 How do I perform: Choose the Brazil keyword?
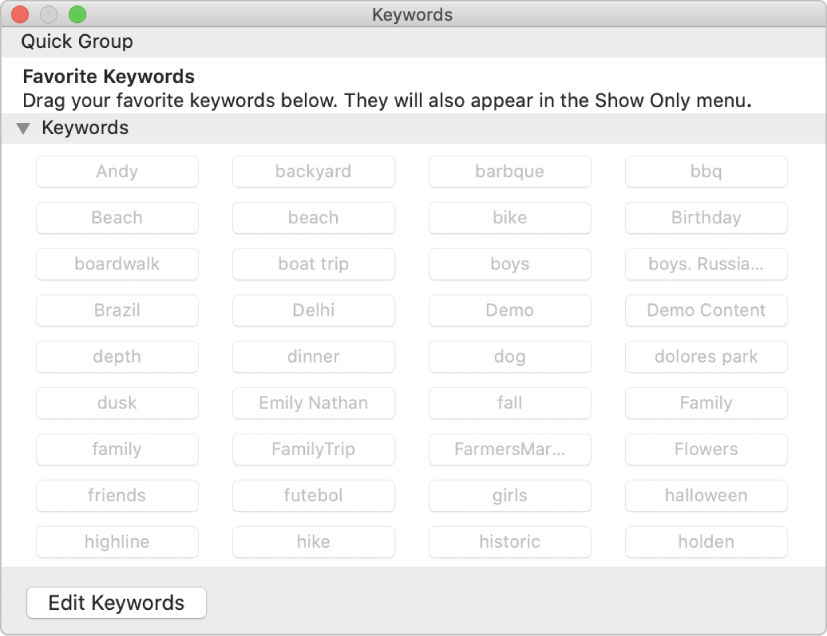click(x=117, y=311)
